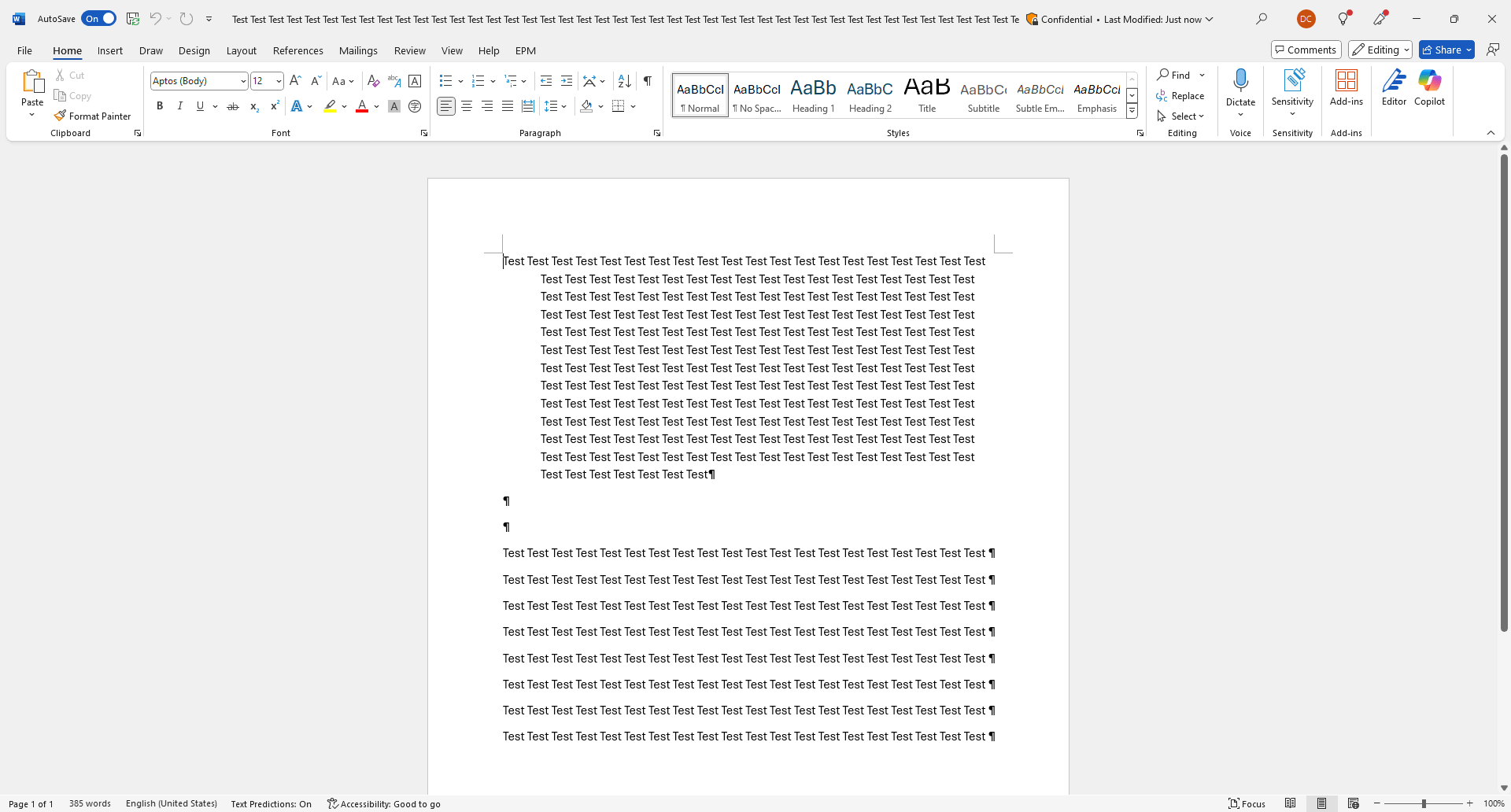The height and width of the screenshot is (812, 1511).
Task: Toggle AutoSave switch off
Action: pos(98,19)
